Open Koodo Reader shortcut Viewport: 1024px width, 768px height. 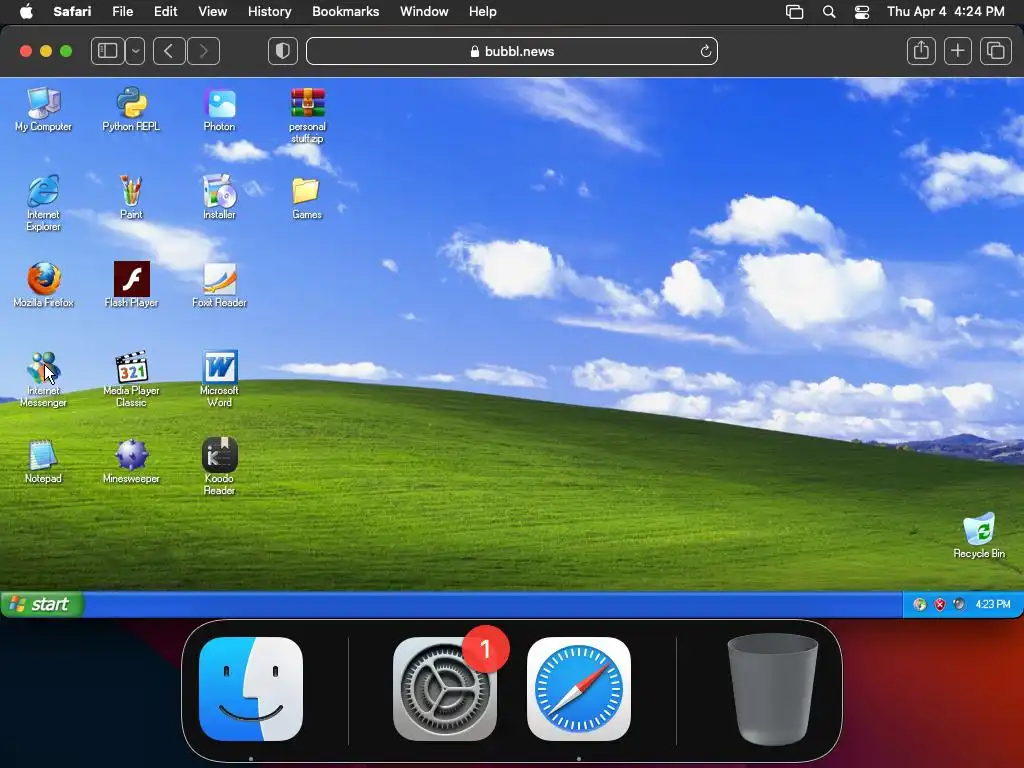(219, 466)
